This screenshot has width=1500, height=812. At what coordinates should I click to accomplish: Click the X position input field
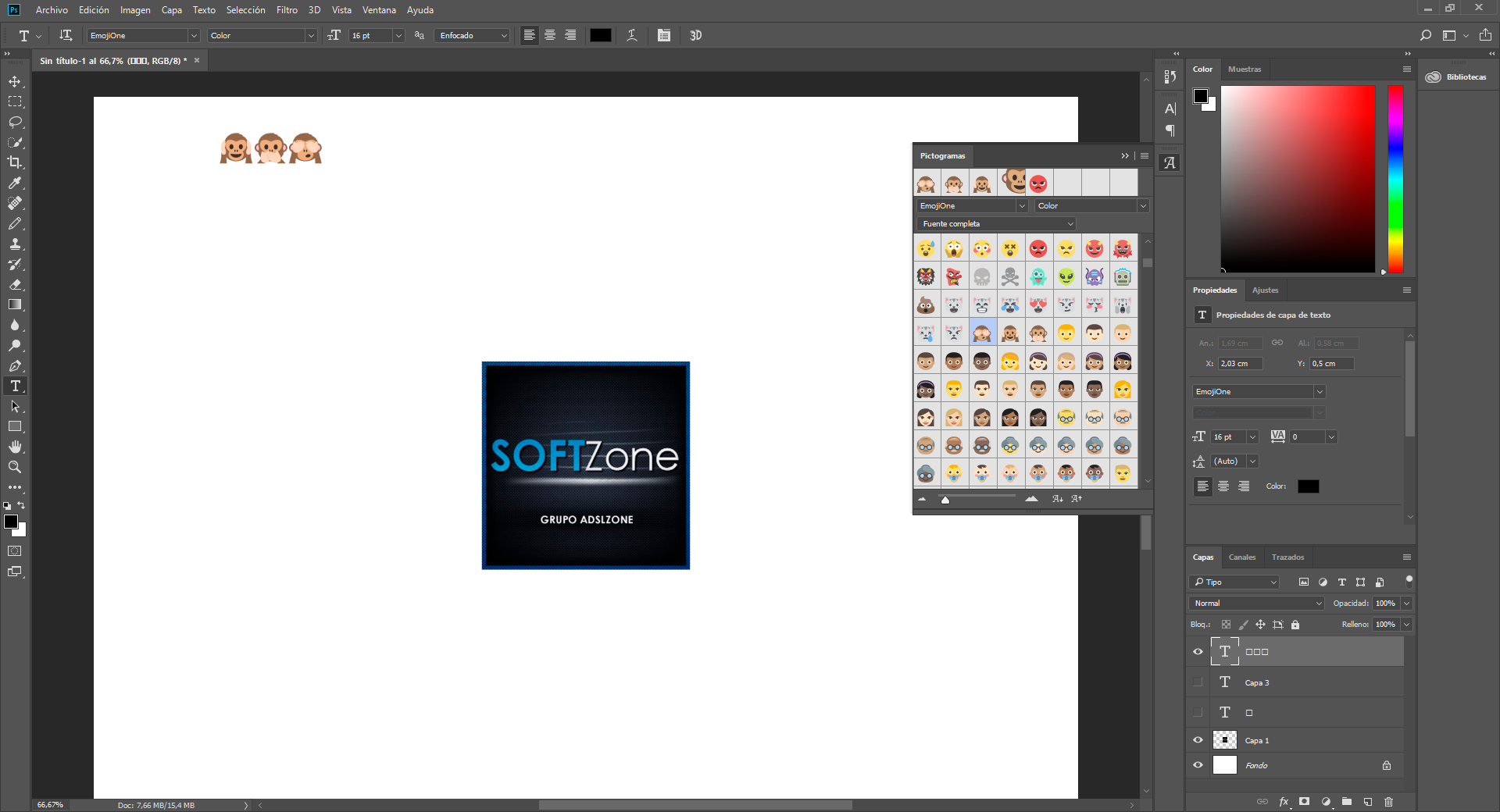click(1239, 364)
